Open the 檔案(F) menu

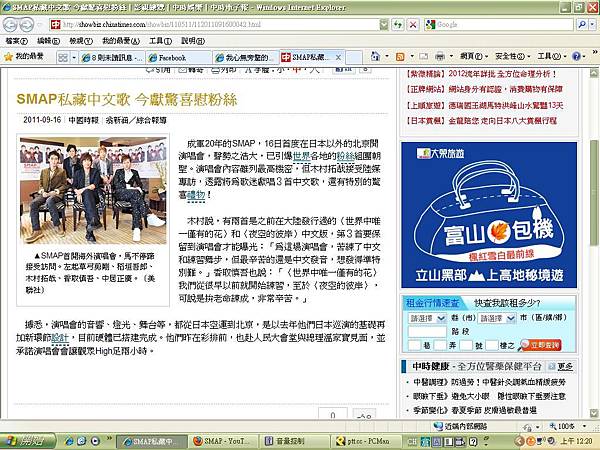(16, 41)
